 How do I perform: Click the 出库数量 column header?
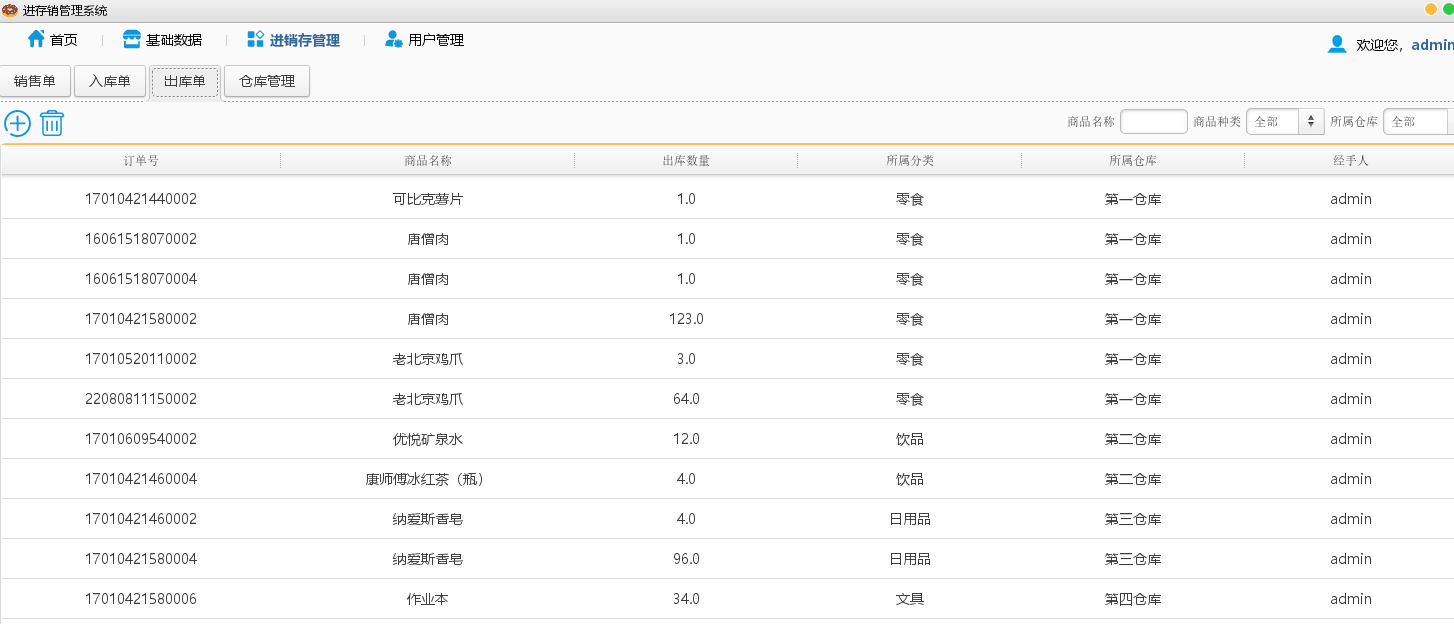coord(686,159)
